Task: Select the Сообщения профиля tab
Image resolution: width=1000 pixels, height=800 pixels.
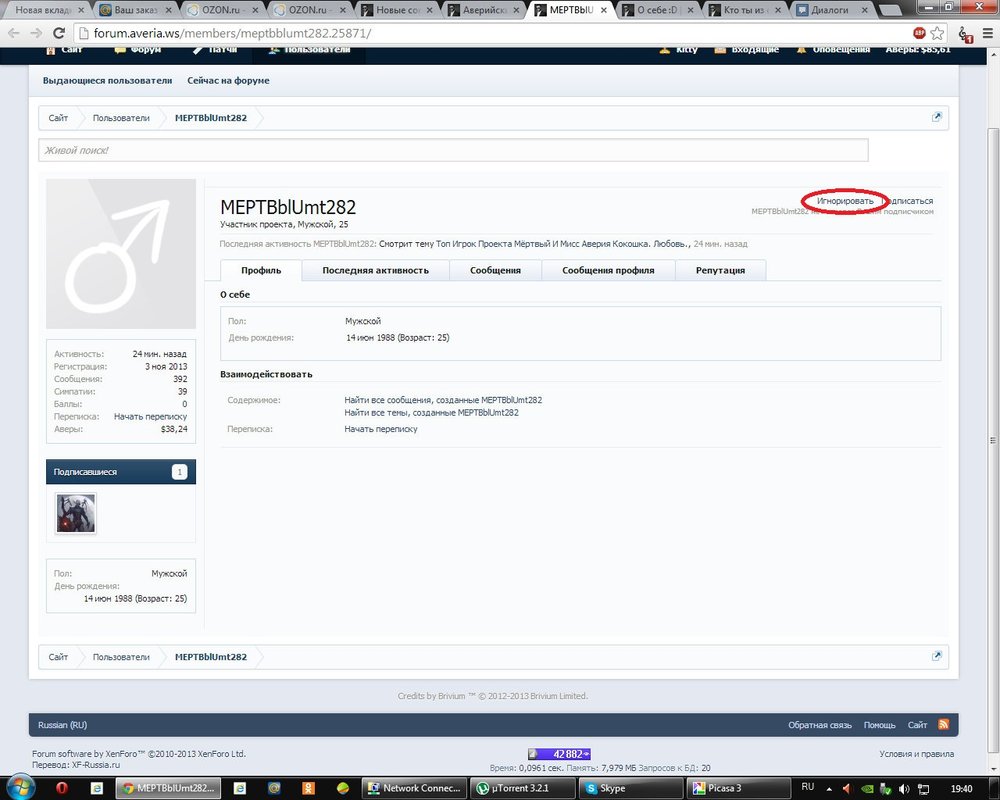Action: tap(608, 270)
